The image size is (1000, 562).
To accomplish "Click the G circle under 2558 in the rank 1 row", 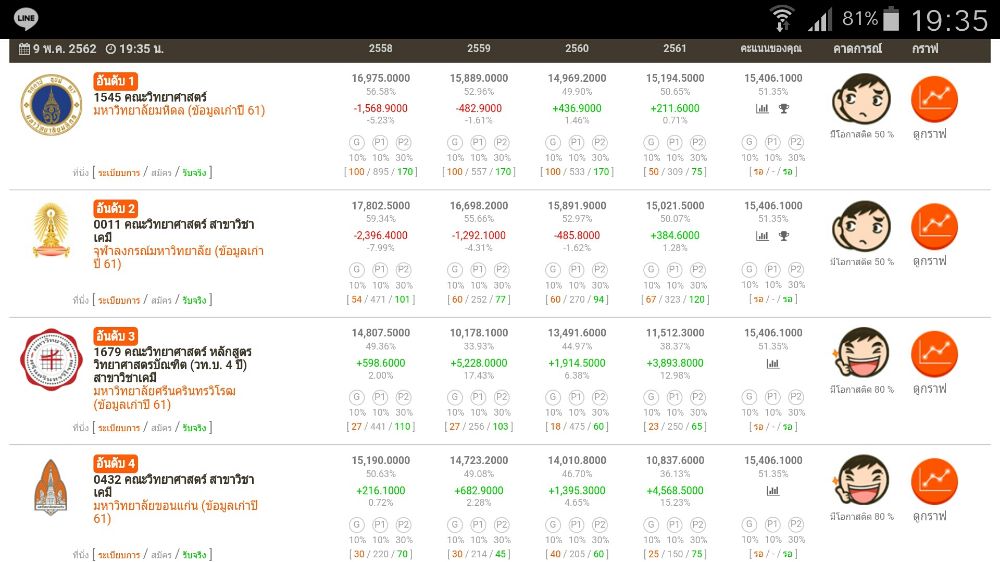I will 357,143.
